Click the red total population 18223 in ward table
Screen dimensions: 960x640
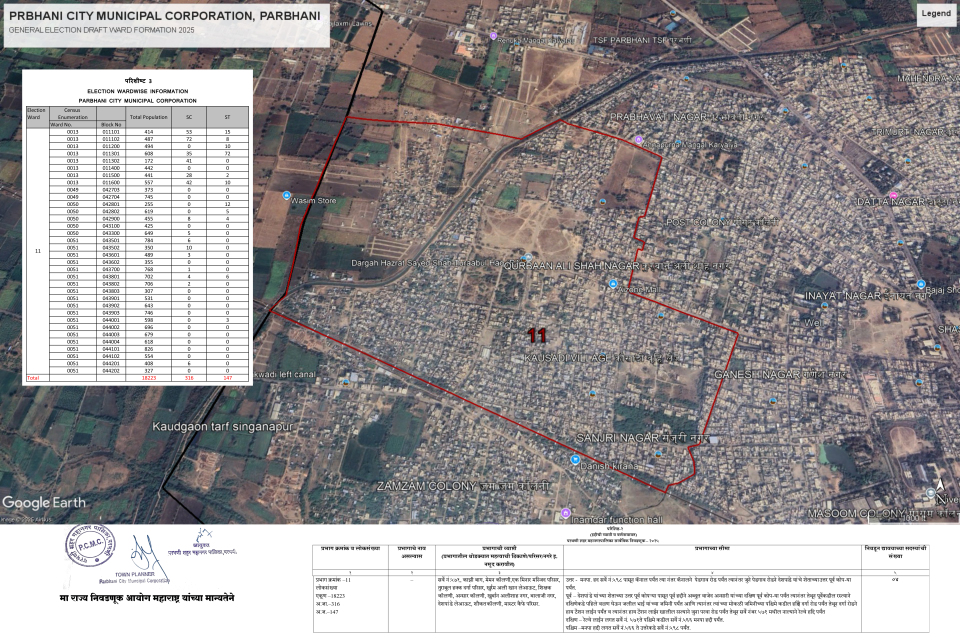149,378
